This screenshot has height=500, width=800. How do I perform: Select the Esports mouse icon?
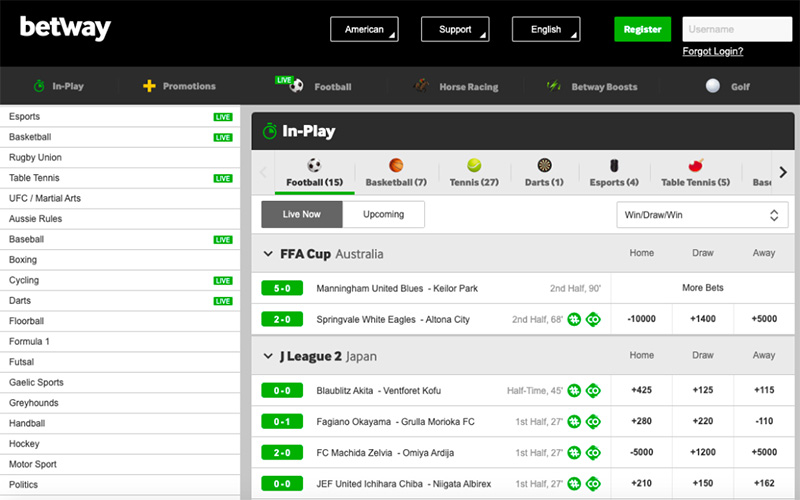(x=614, y=165)
